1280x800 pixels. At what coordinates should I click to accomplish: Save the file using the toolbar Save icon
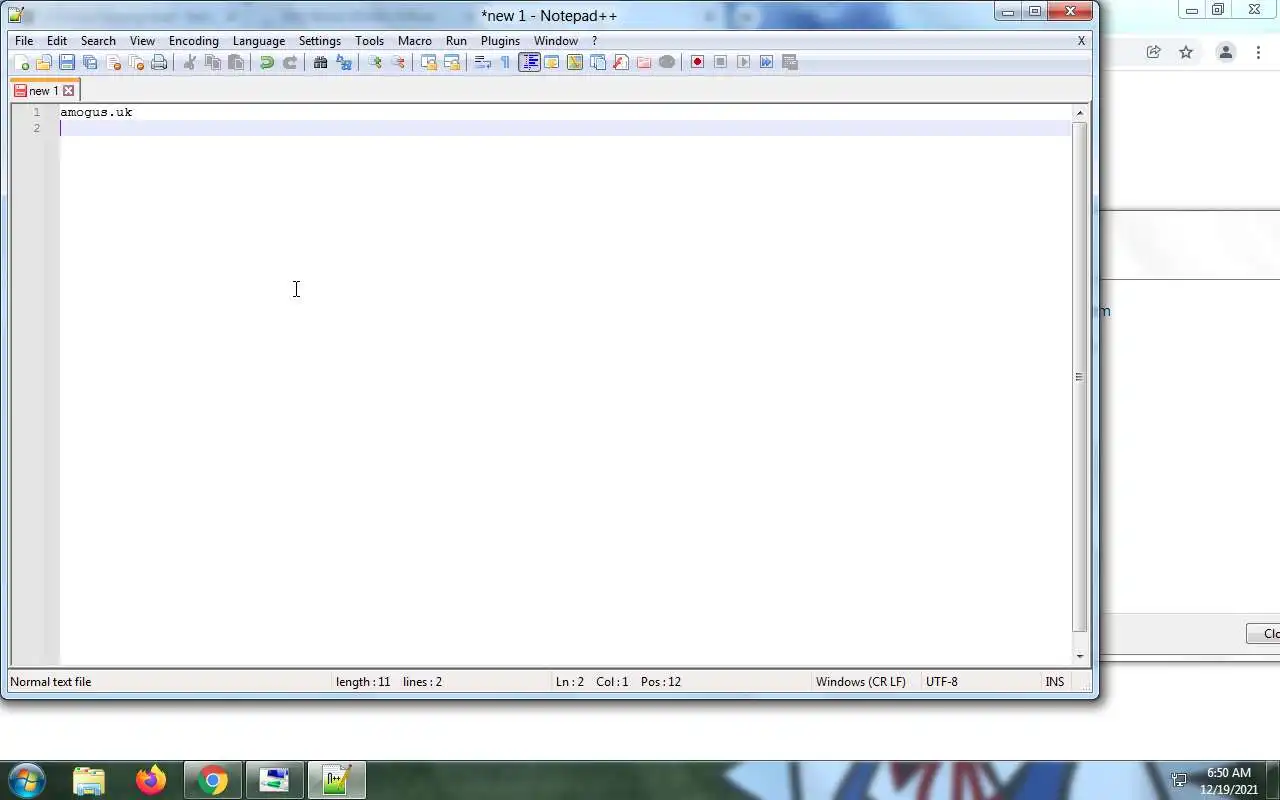tap(67, 62)
